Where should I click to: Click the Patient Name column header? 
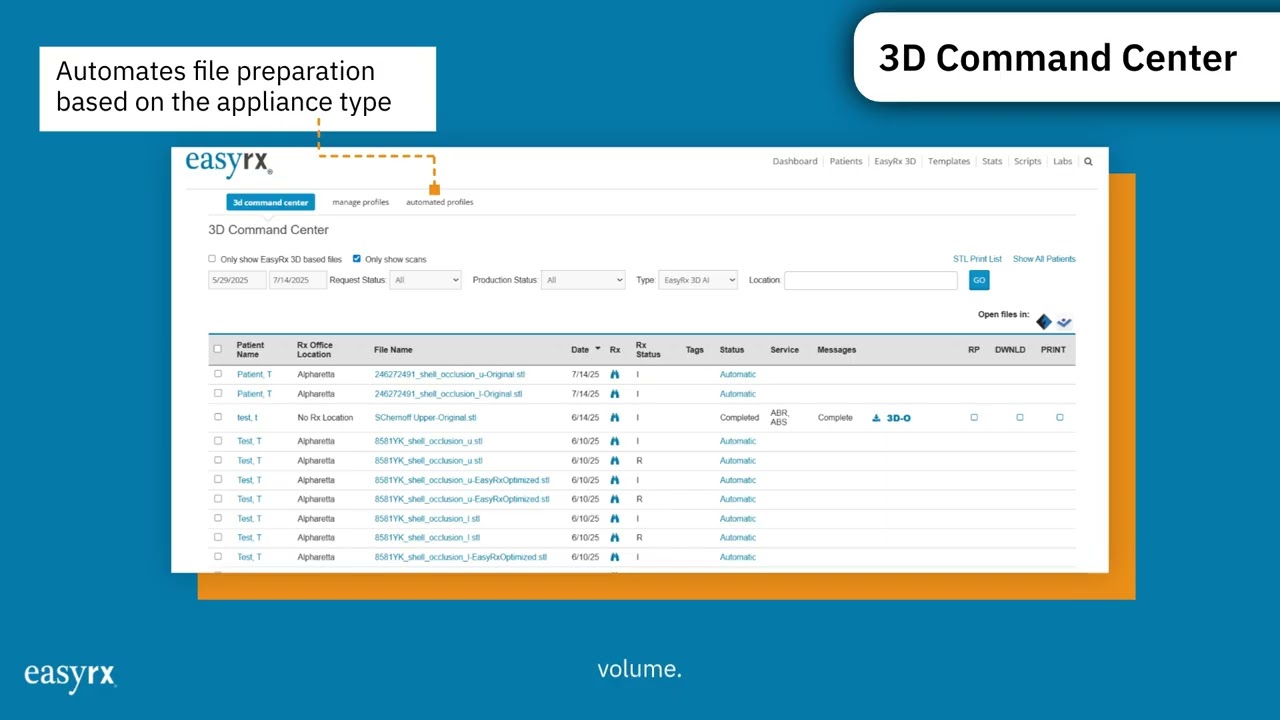(x=251, y=349)
